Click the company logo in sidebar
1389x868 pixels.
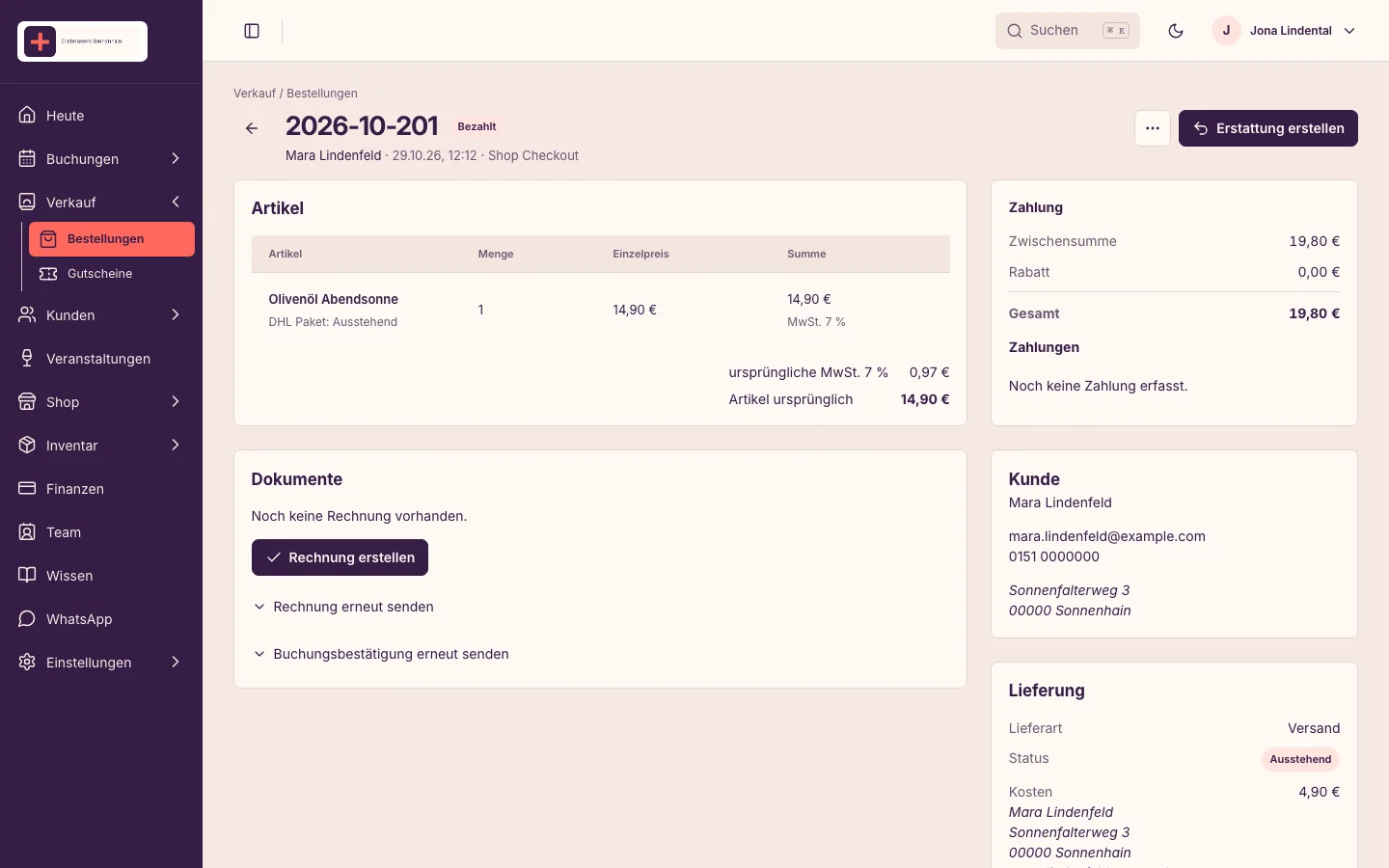[83, 41]
